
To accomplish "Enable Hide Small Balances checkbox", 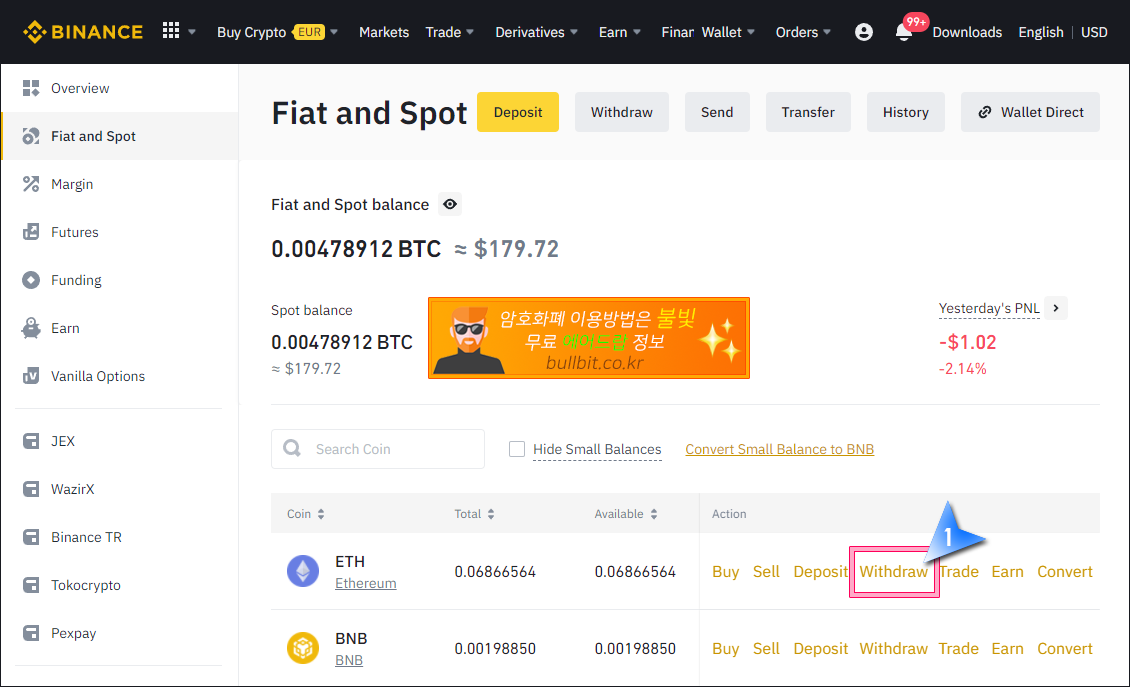I will 517,449.
